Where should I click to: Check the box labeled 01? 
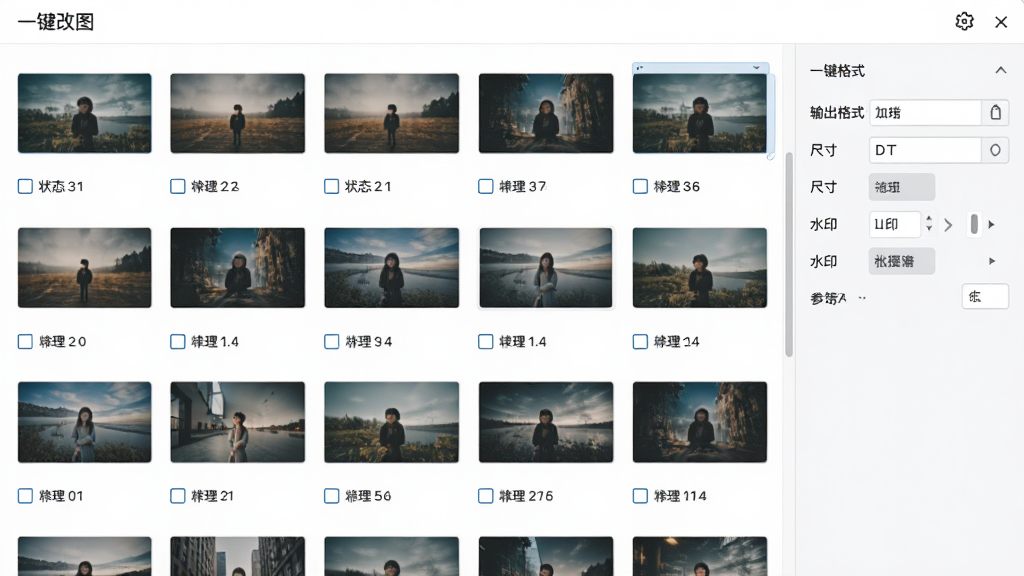click(25, 496)
